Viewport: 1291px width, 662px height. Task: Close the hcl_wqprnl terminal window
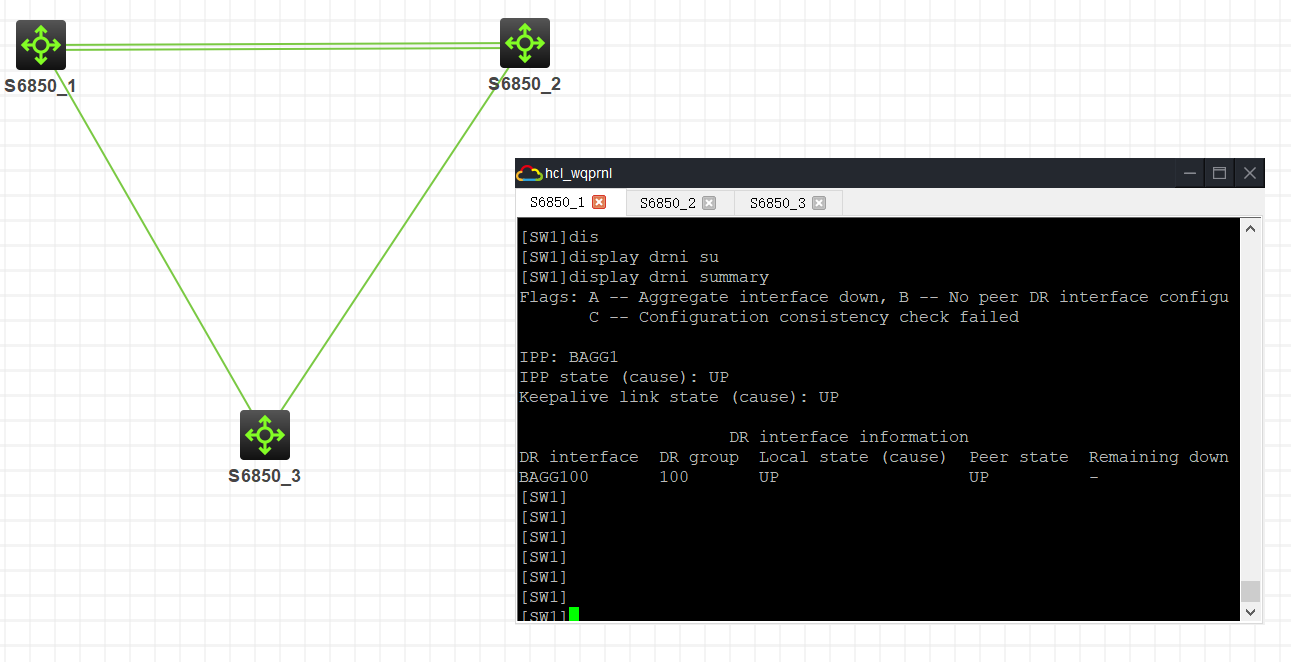1249,173
